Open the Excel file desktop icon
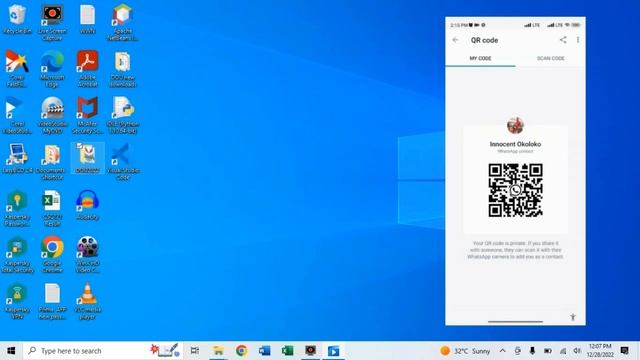This screenshot has height=360, width=640. click(x=52, y=208)
